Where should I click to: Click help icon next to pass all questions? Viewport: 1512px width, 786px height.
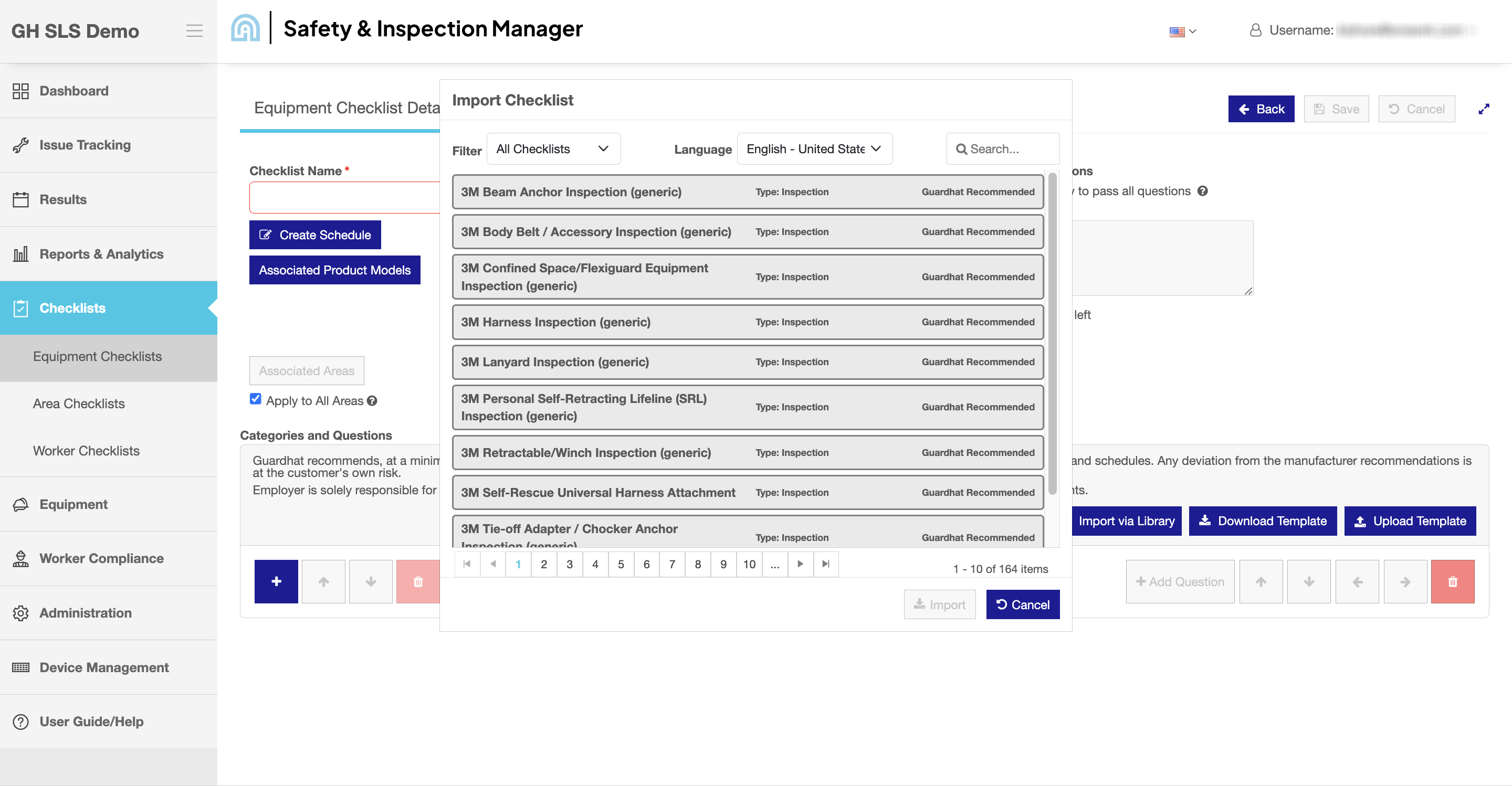1203,191
